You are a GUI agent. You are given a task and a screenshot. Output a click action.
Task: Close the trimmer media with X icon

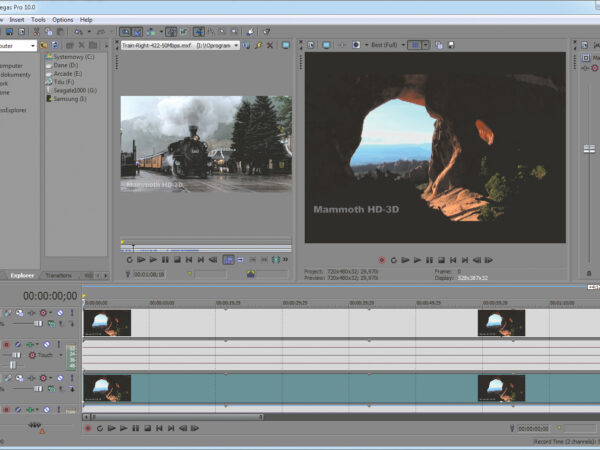point(270,45)
